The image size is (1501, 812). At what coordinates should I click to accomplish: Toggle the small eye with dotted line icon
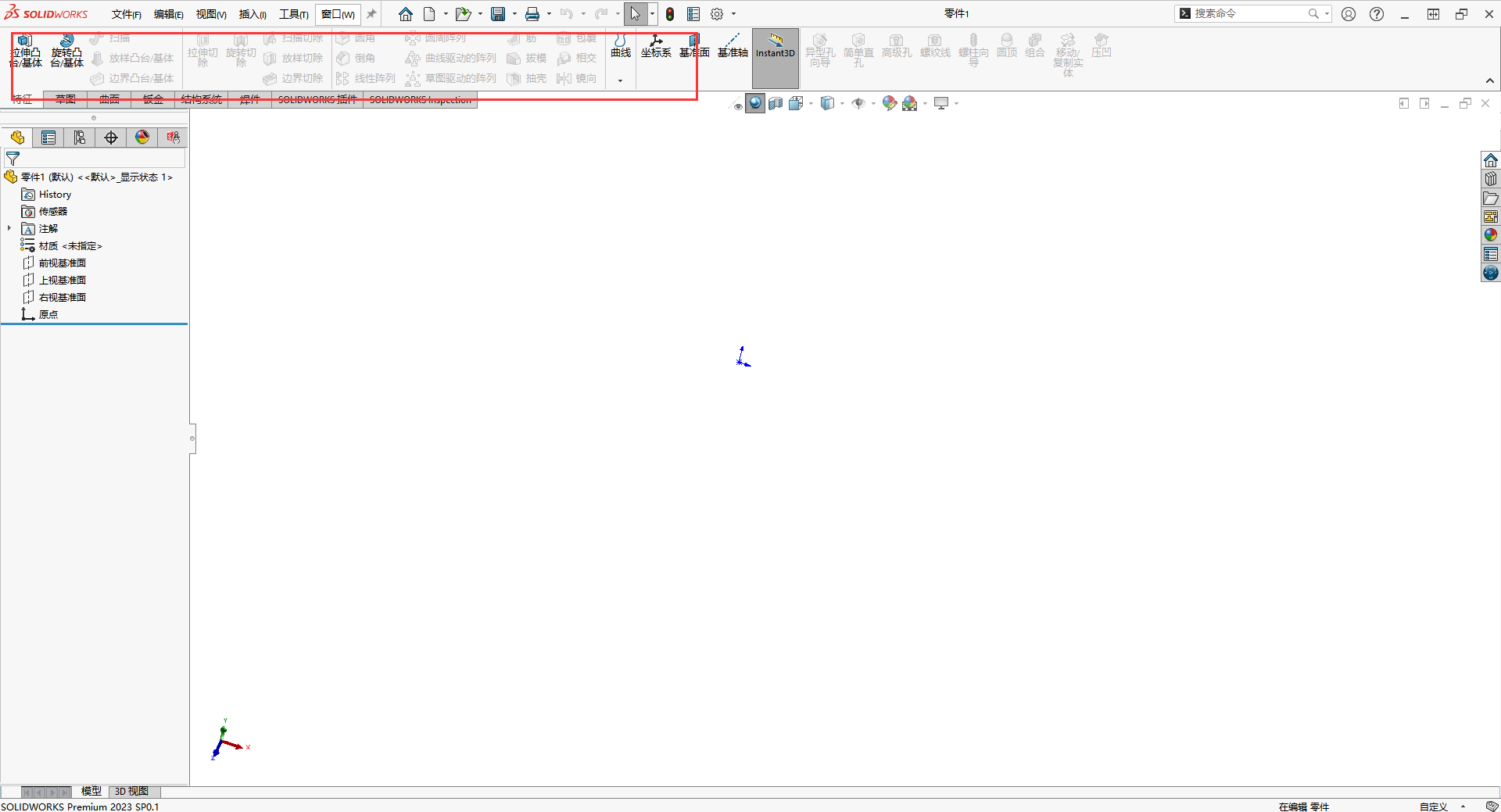pos(736,104)
